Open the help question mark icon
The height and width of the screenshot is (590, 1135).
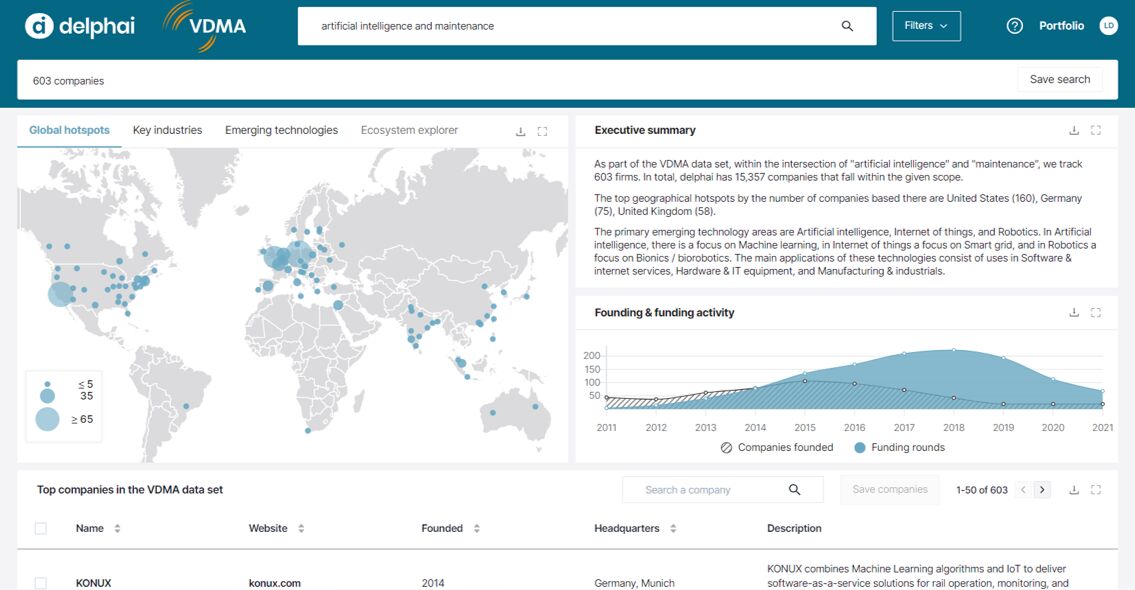[1014, 26]
